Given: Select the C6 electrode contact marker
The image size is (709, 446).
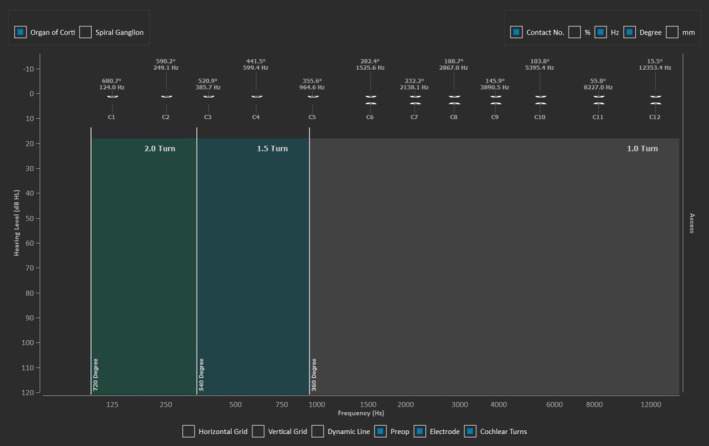Looking at the screenshot, I should pos(371,100).
